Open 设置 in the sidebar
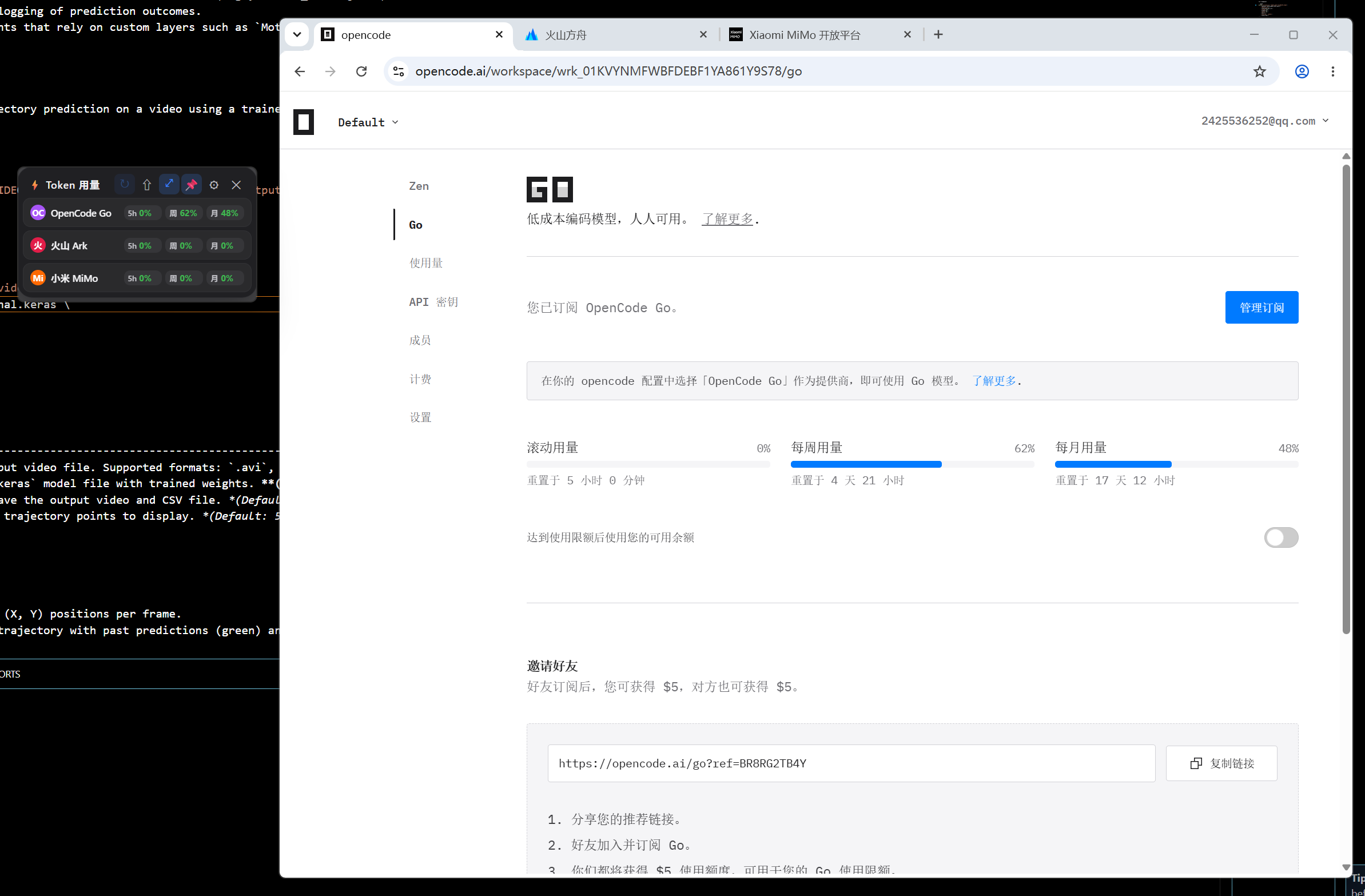Screen dimensions: 1365x896 (x=420, y=417)
